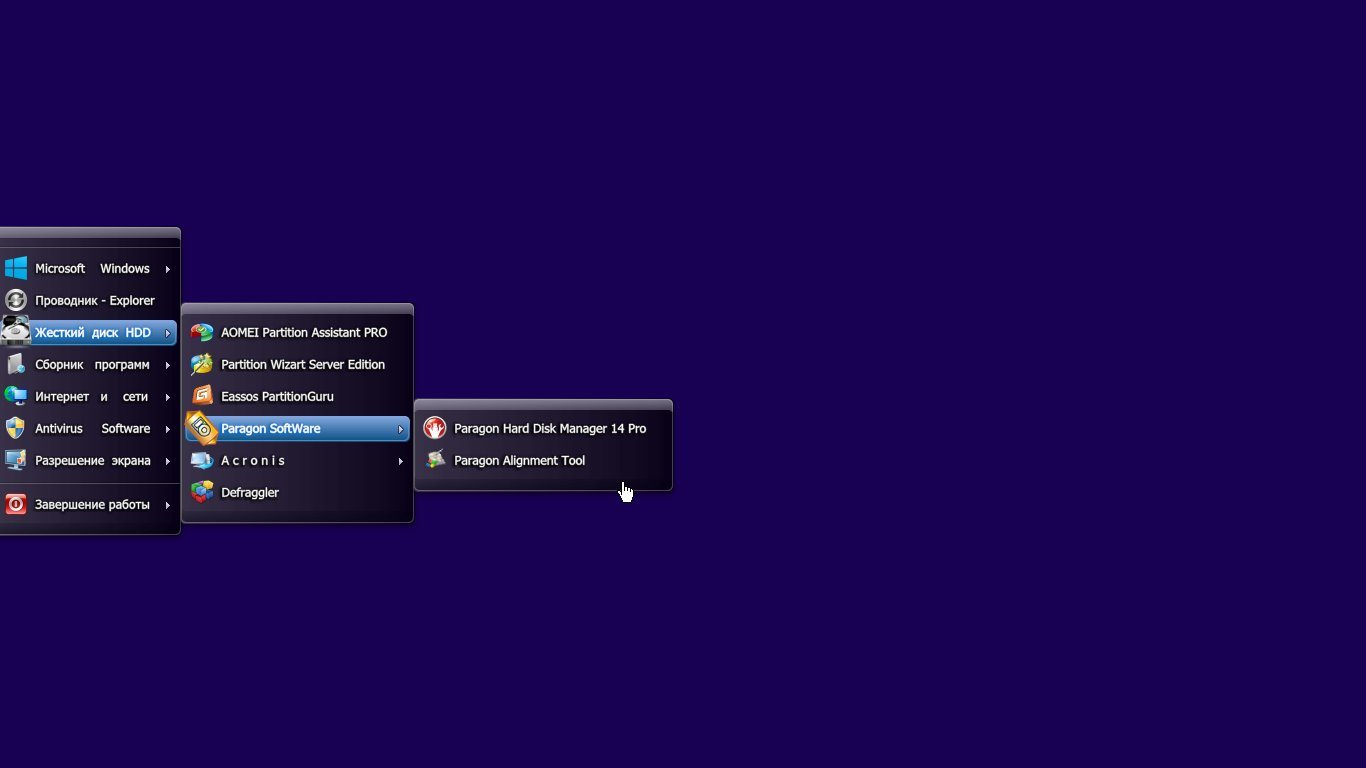1366x768 pixels.
Task: Expand the Жесткий диск HDD submenu arrow
Action: [168, 333]
